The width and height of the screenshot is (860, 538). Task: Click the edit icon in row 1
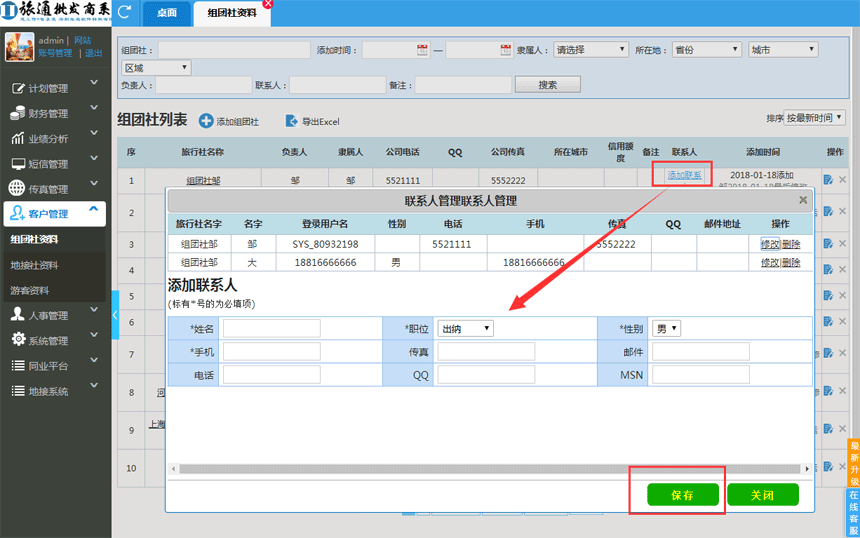(x=828, y=180)
